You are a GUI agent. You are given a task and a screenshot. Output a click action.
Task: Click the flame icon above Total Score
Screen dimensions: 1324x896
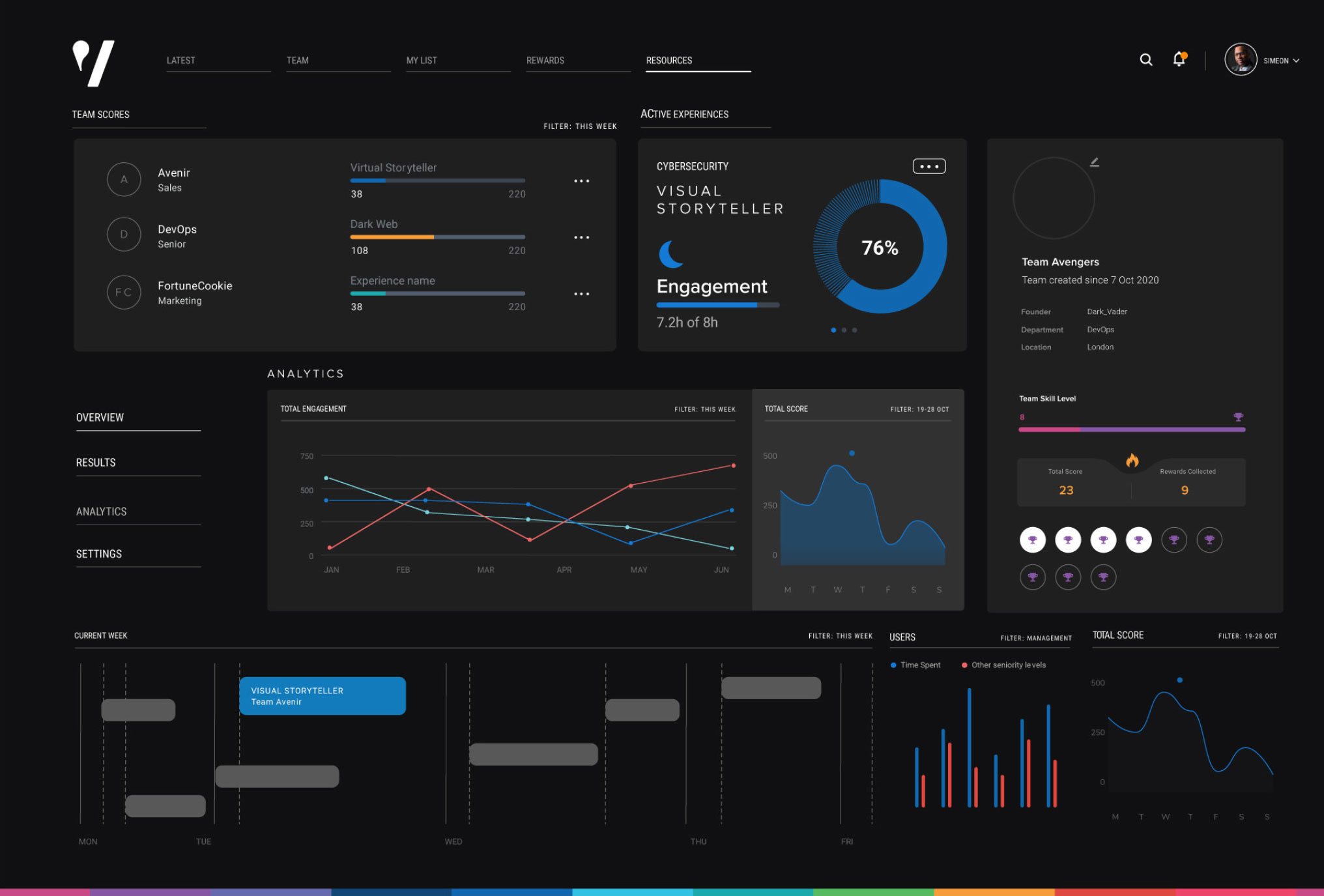pyautogui.click(x=1132, y=461)
